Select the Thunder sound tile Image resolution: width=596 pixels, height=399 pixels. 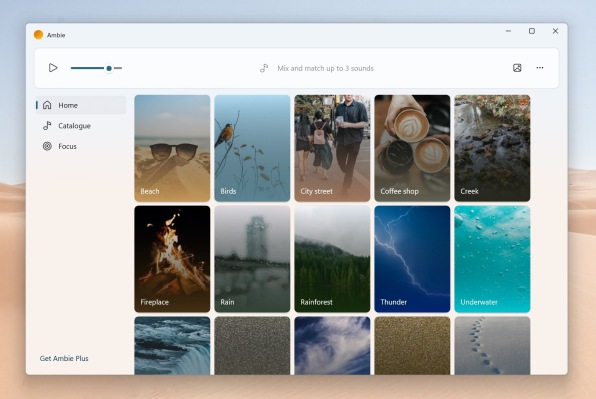coord(412,259)
